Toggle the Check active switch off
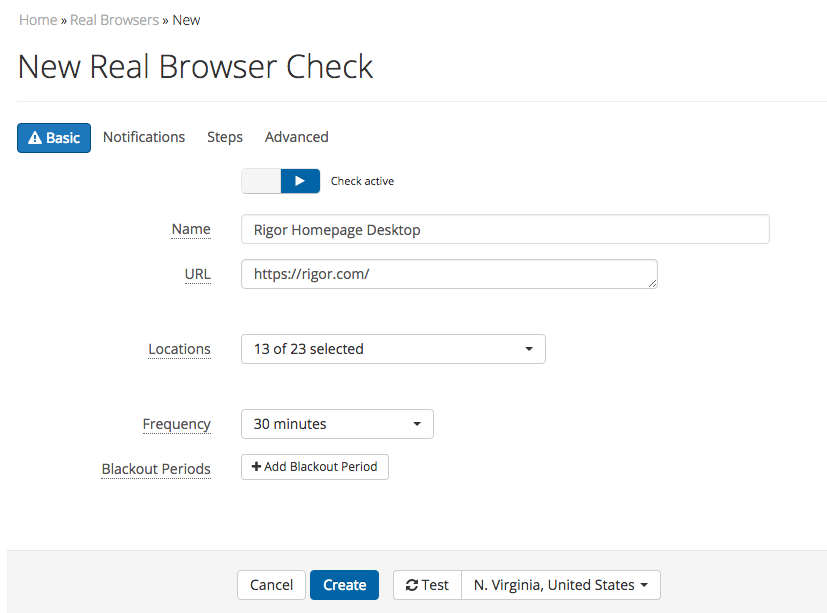Viewport: 827px width, 613px height. [281, 181]
